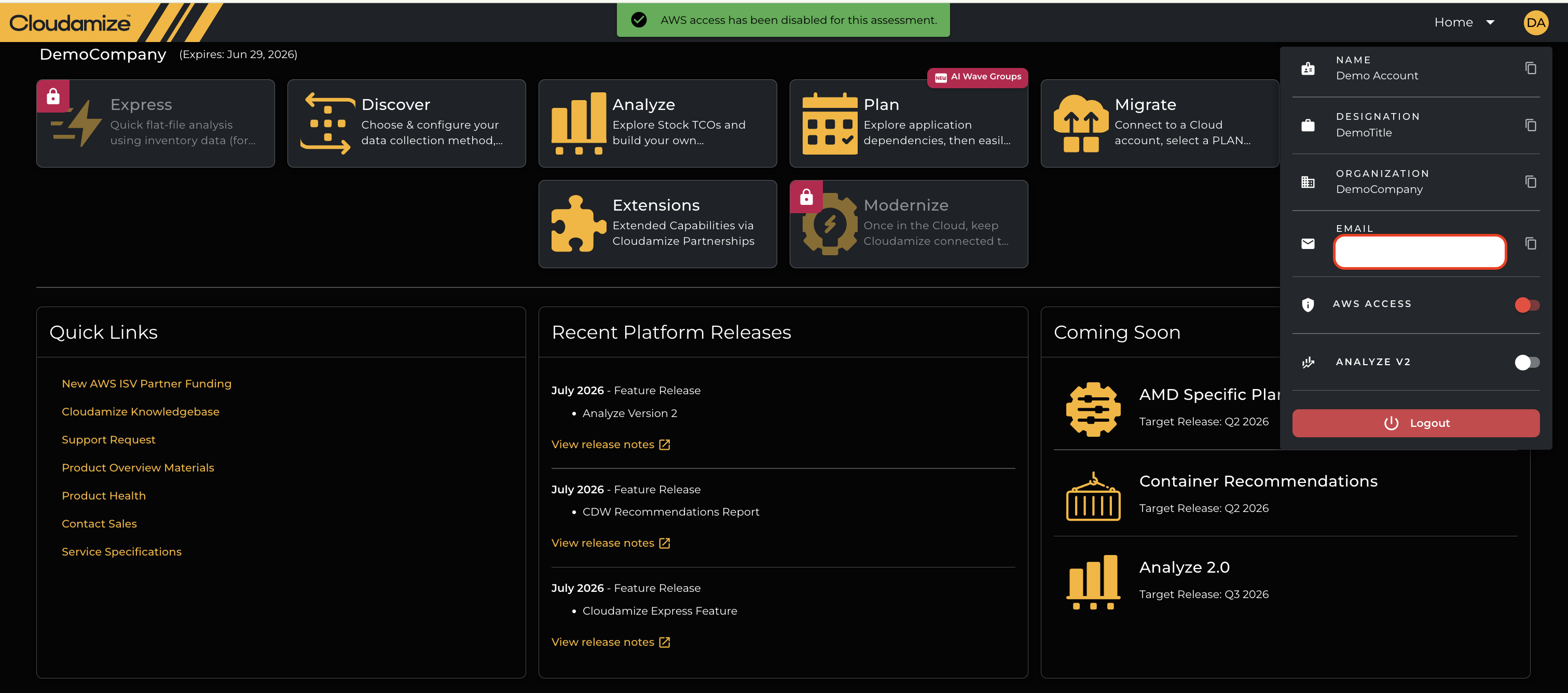Copy the Organization value
The height and width of the screenshot is (693, 1568).
[1530, 182]
